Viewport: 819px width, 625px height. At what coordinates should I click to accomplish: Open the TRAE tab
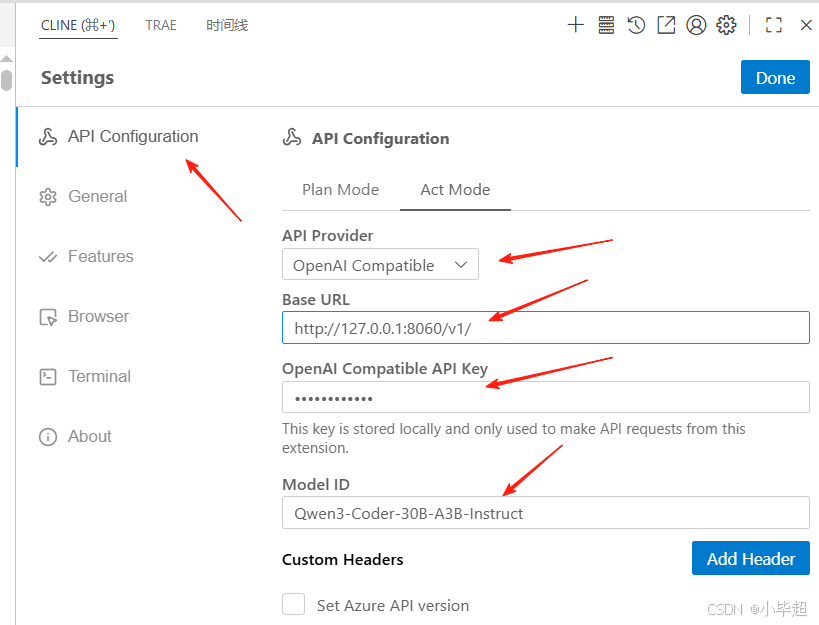pos(161,25)
